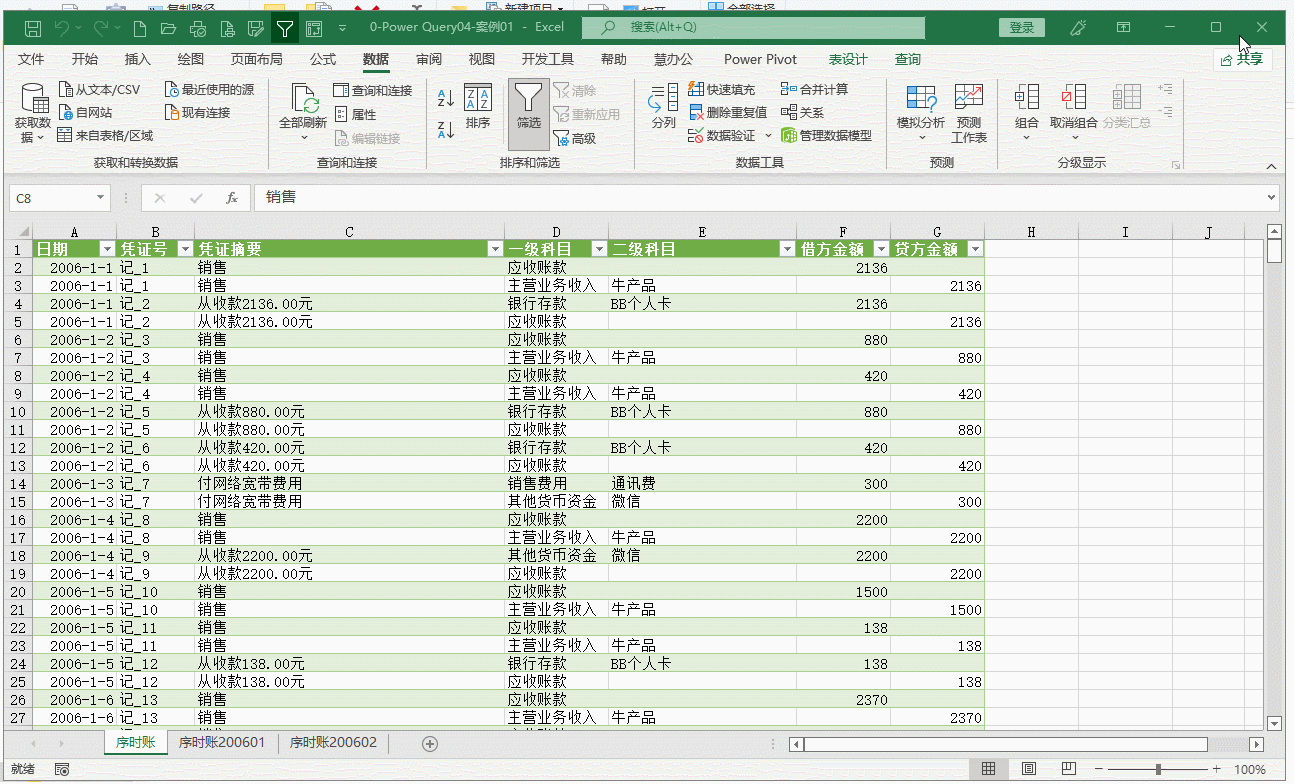Open the 获取数据 get data dropdown
This screenshot has width=1294, height=784.
pos(35,113)
